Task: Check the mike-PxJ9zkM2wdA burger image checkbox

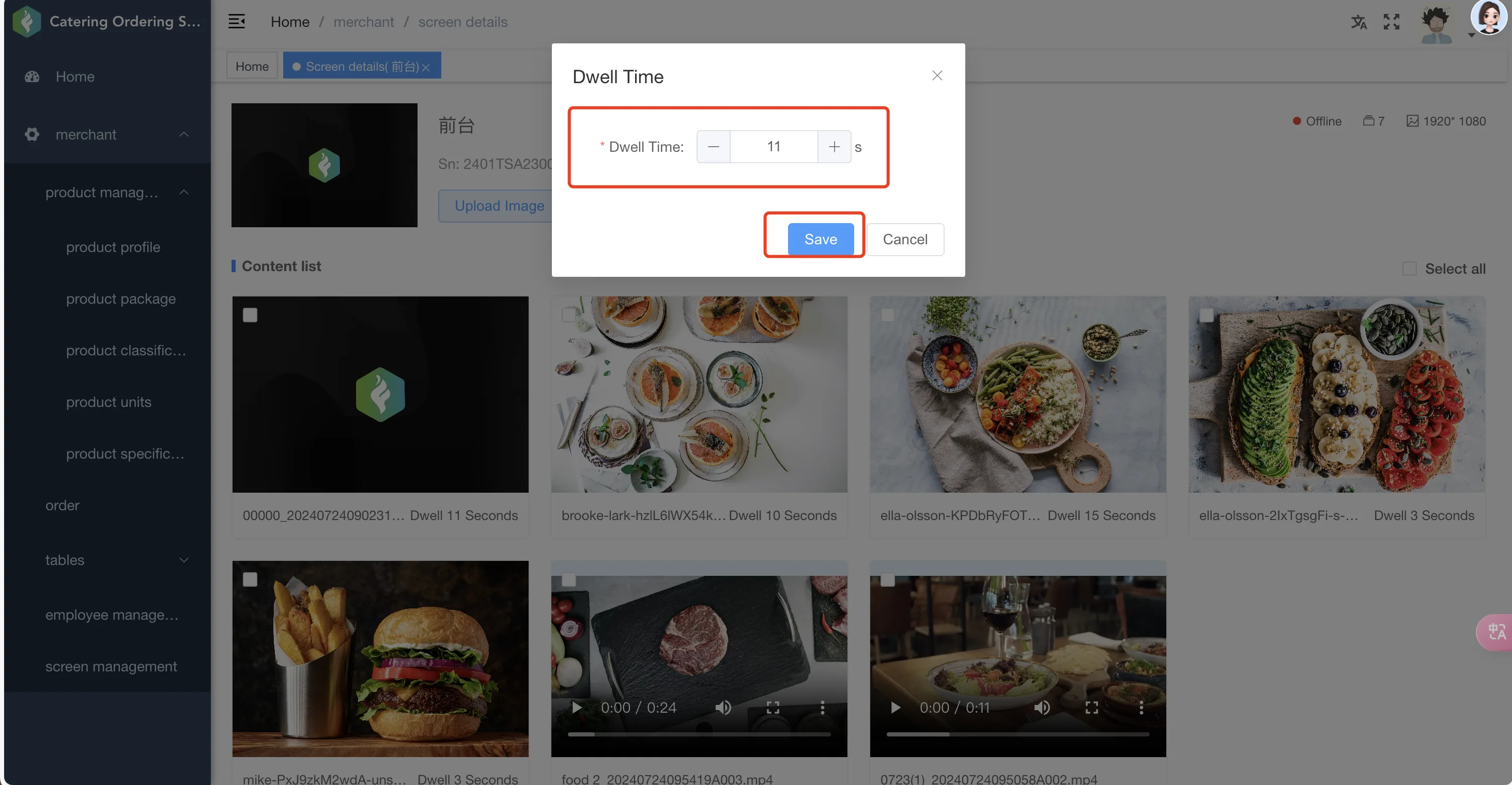Action: (x=250, y=579)
